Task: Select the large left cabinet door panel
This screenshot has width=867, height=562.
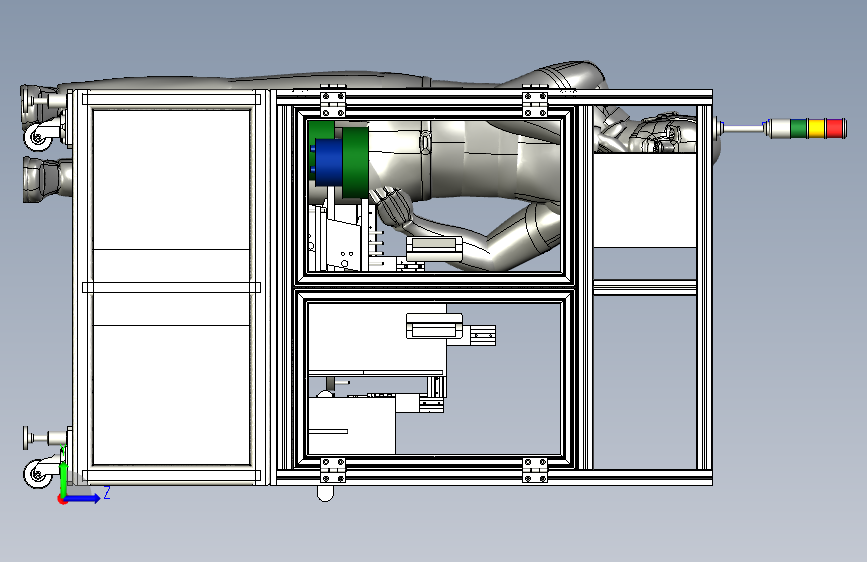Action: click(171, 287)
